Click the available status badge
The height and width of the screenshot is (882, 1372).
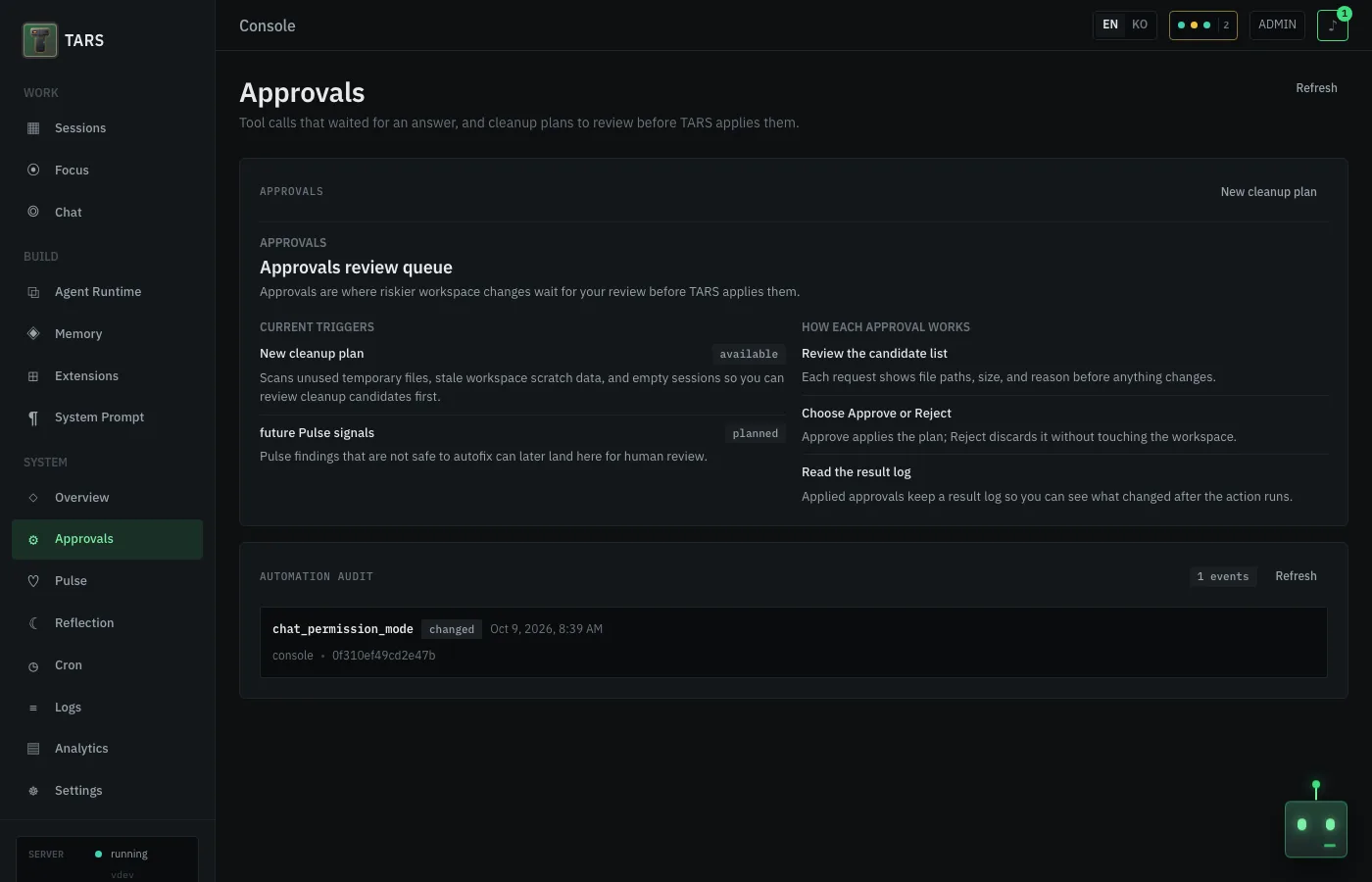[x=749, y=355]
